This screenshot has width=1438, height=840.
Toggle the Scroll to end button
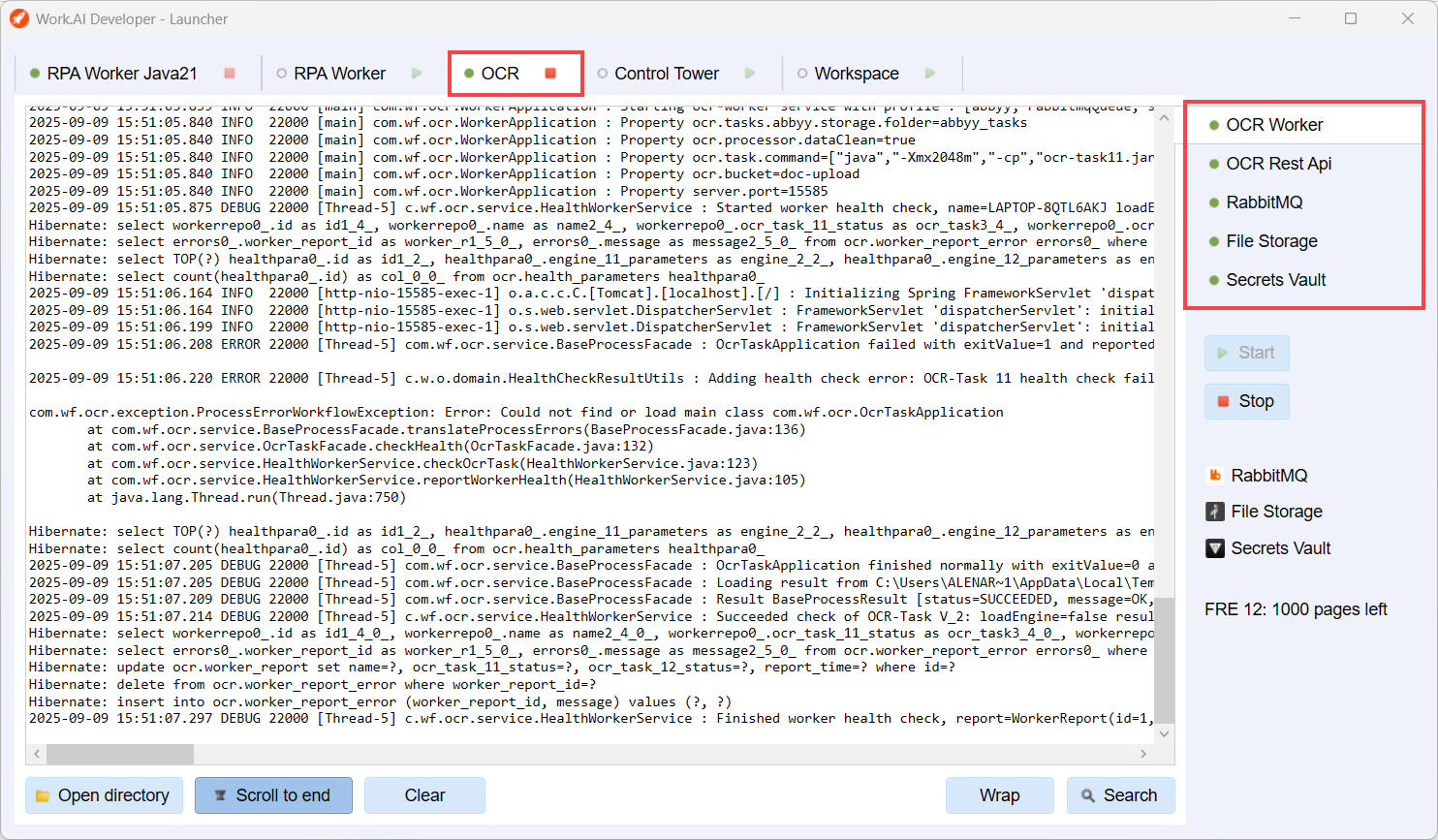point(273,795)
